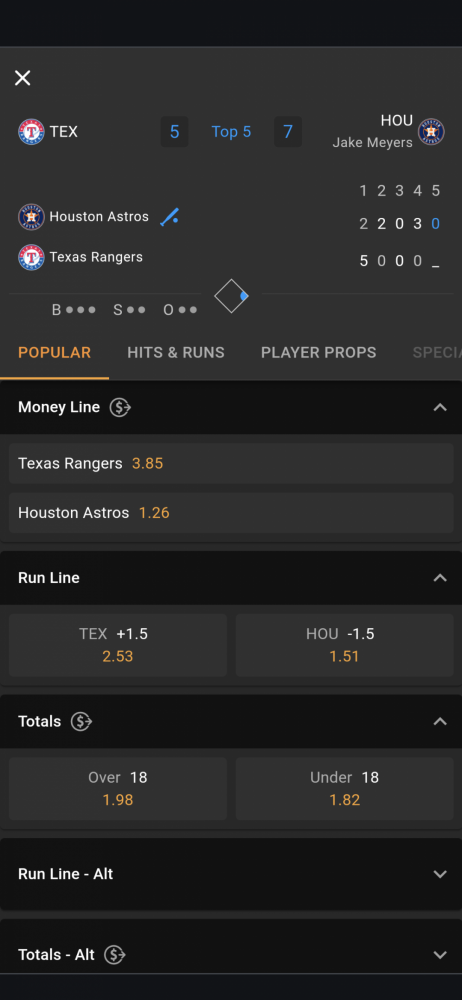Tap the Texas Rangers logo beside TEX
This screenshot has height=1000, width=462.
coord(31,132)
